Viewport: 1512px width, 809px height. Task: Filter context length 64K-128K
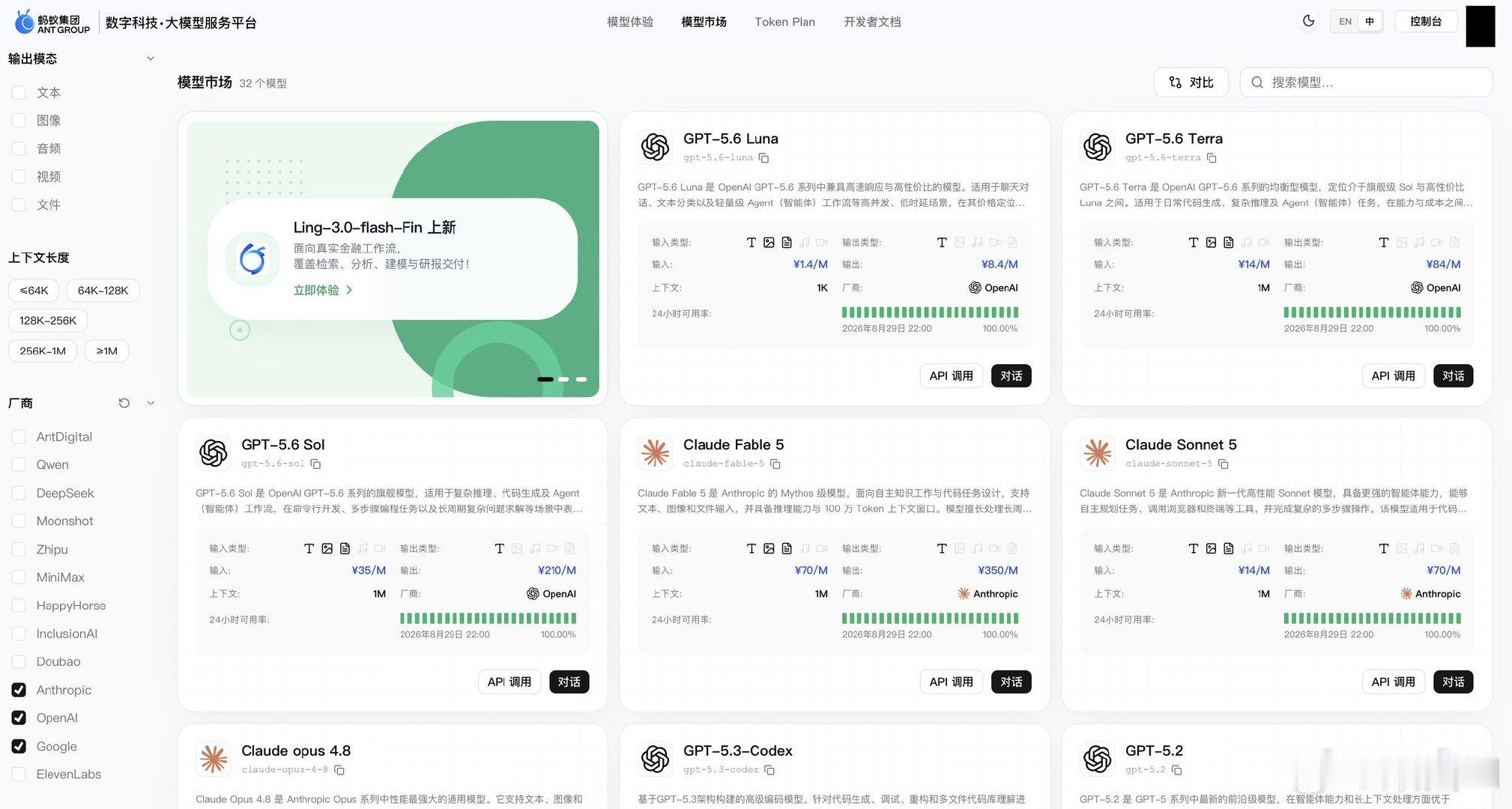(x=103, y=290)
